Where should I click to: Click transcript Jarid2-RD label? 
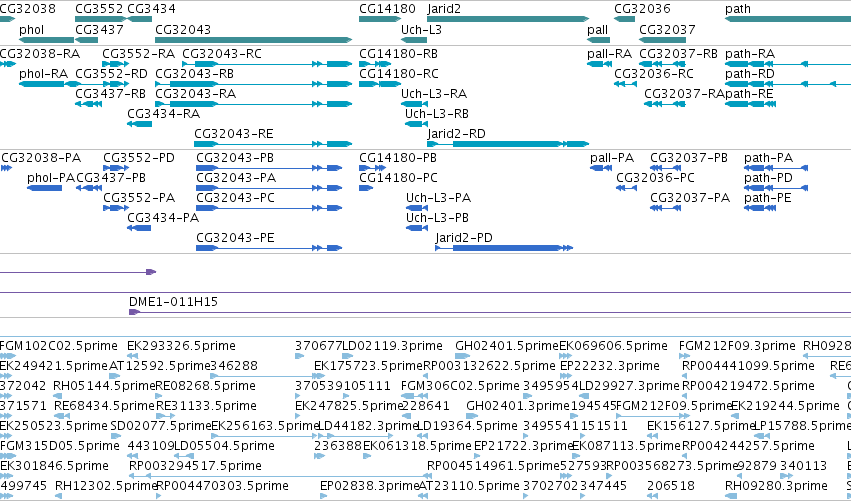click(x=456, y=134)
